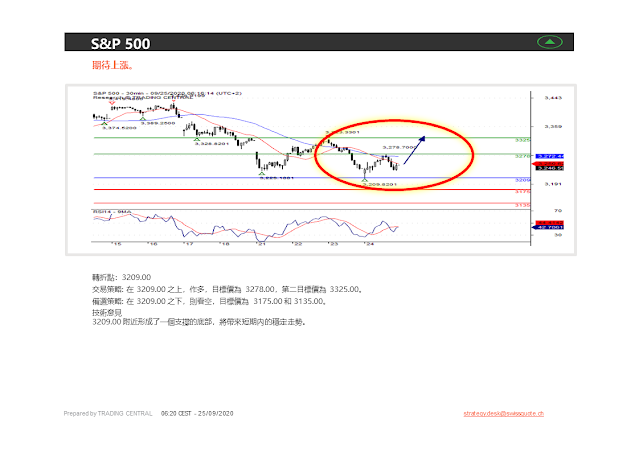Select the 備選策略 line with 3175.00 target
The image size is (639, 452).
pos(209,302)
